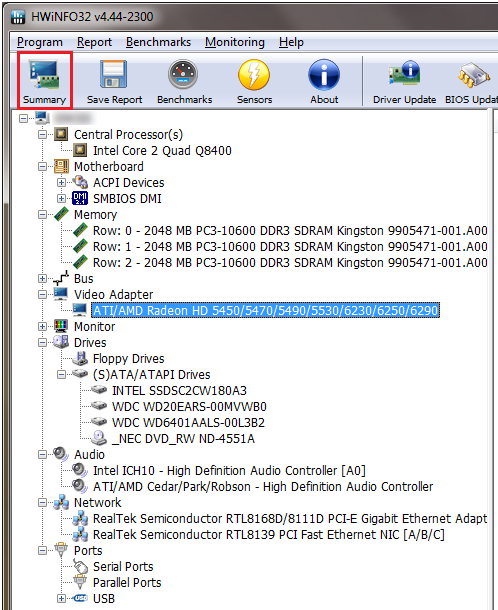
Task: Click the (S)ATA/ATAPI Drives disk icon
Action: (x=80, y=374)
